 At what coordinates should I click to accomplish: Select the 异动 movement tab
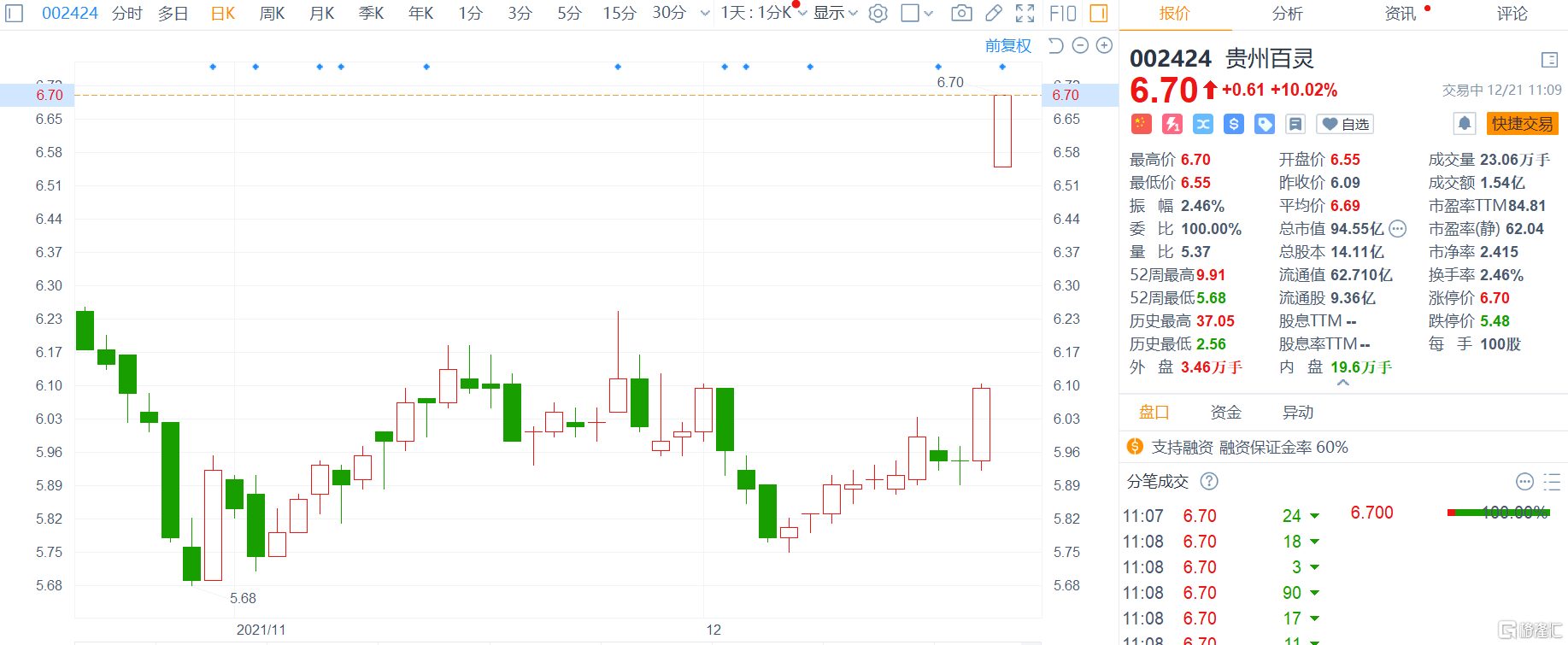[1298, 413]
